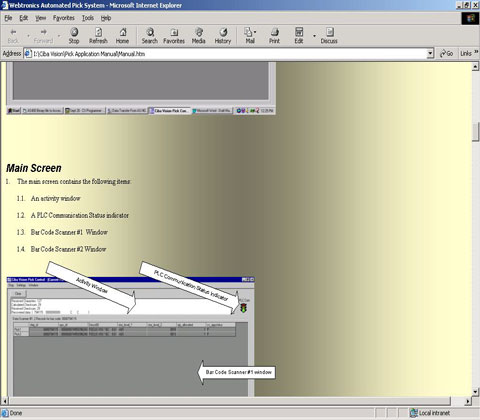
Task: Click the Stop toolbar icon
Action: (74, 36)
